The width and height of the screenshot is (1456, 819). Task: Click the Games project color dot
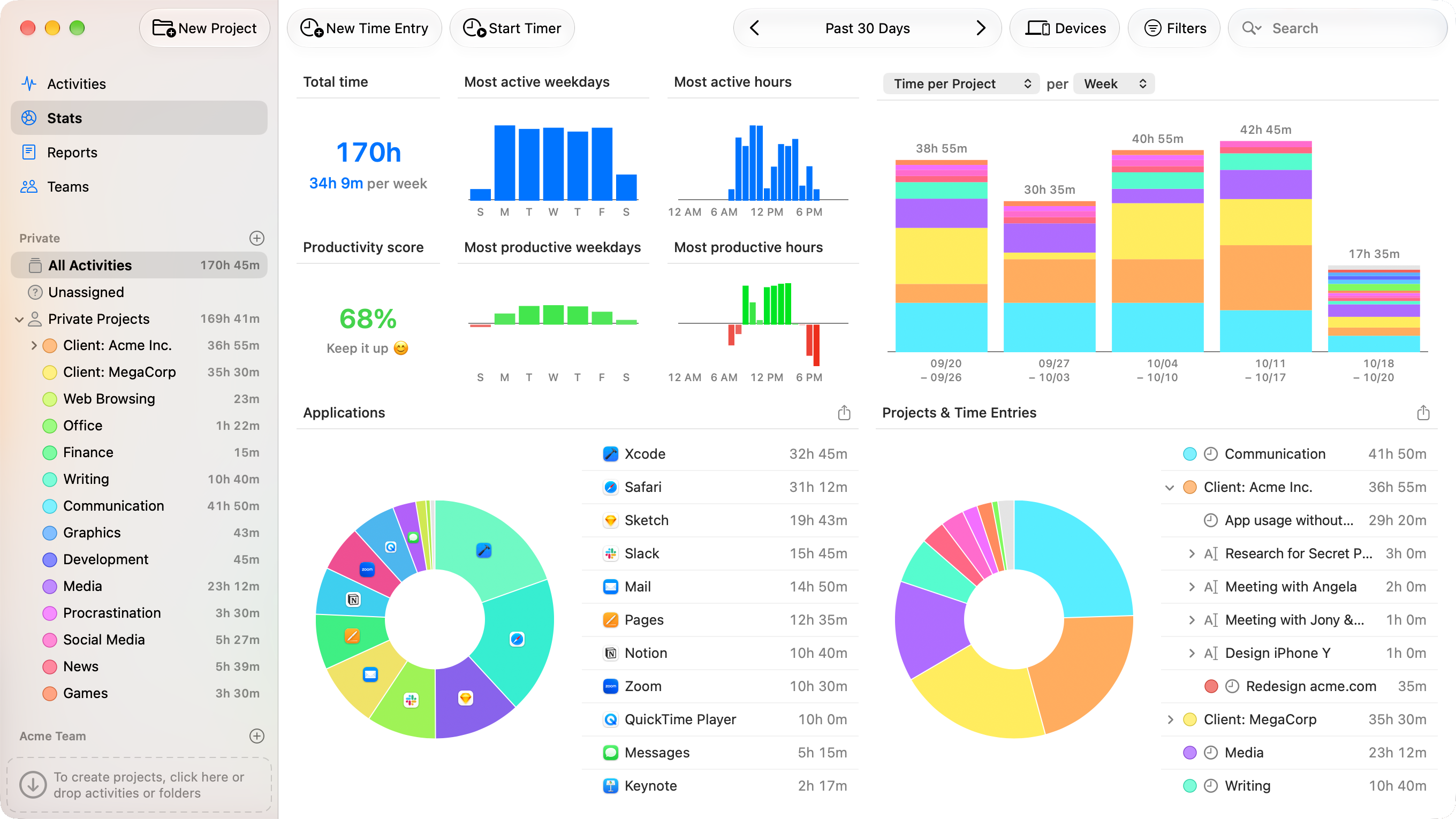tap(50, 694)
